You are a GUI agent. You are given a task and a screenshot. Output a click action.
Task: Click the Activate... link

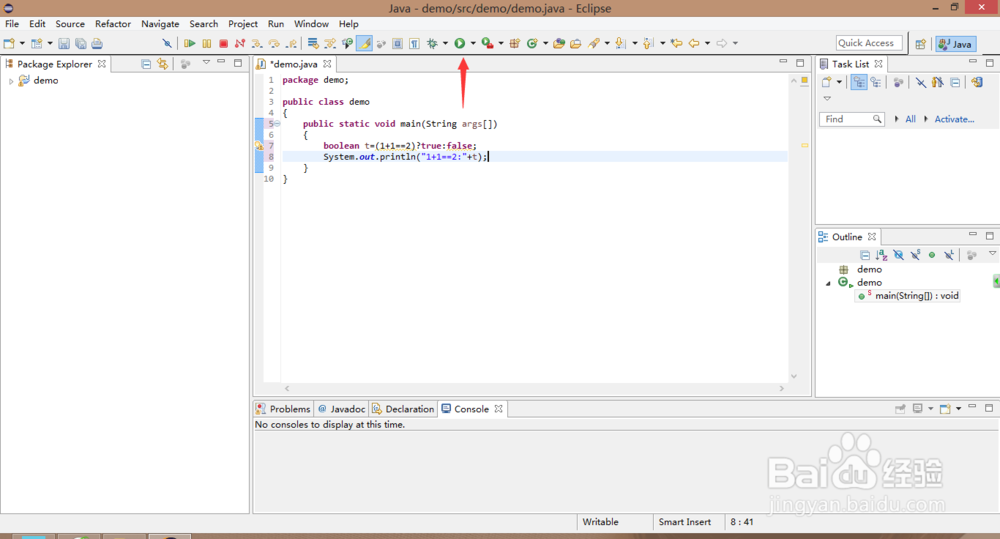coord(954,119)
